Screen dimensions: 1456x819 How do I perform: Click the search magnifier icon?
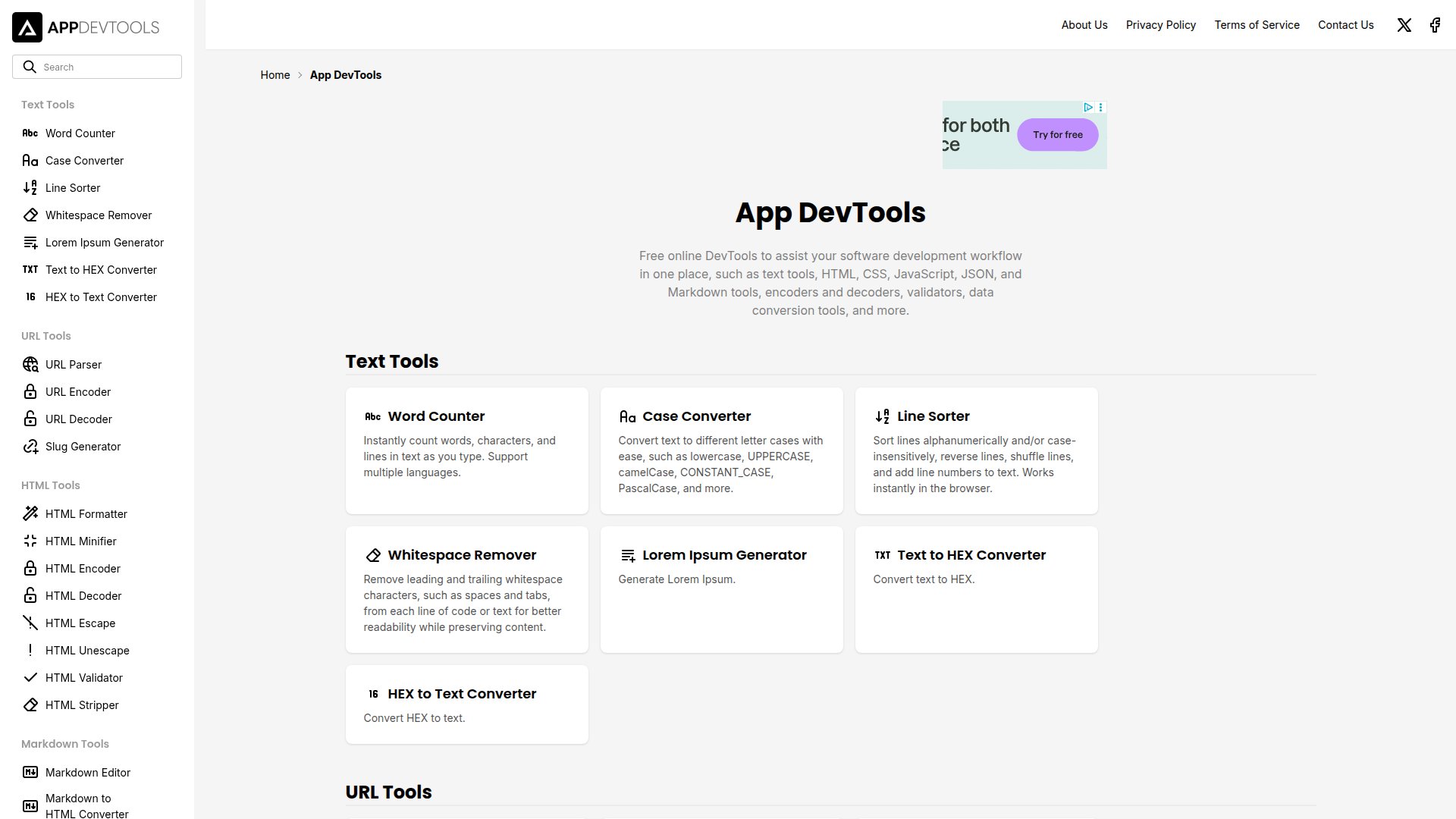tap(30, 67)
